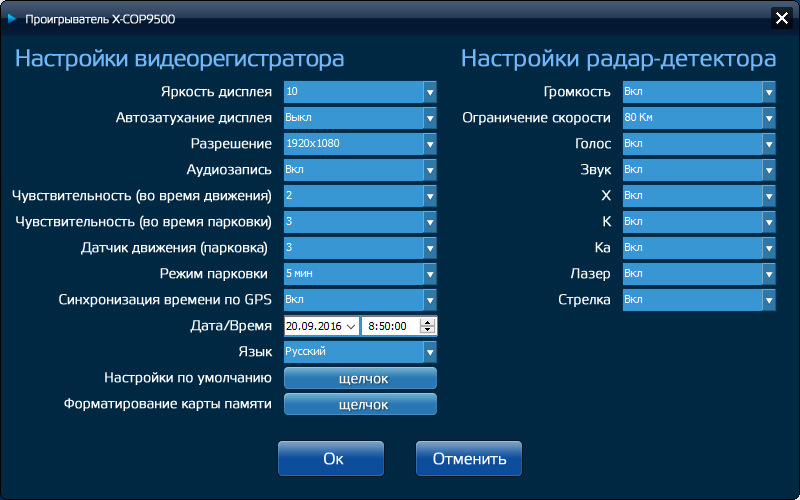The width and height of the screenshot is (800, 500).
Task: Open the Аудиозапись dropdown
Action: pyautogui.click(x=360, y=170)
